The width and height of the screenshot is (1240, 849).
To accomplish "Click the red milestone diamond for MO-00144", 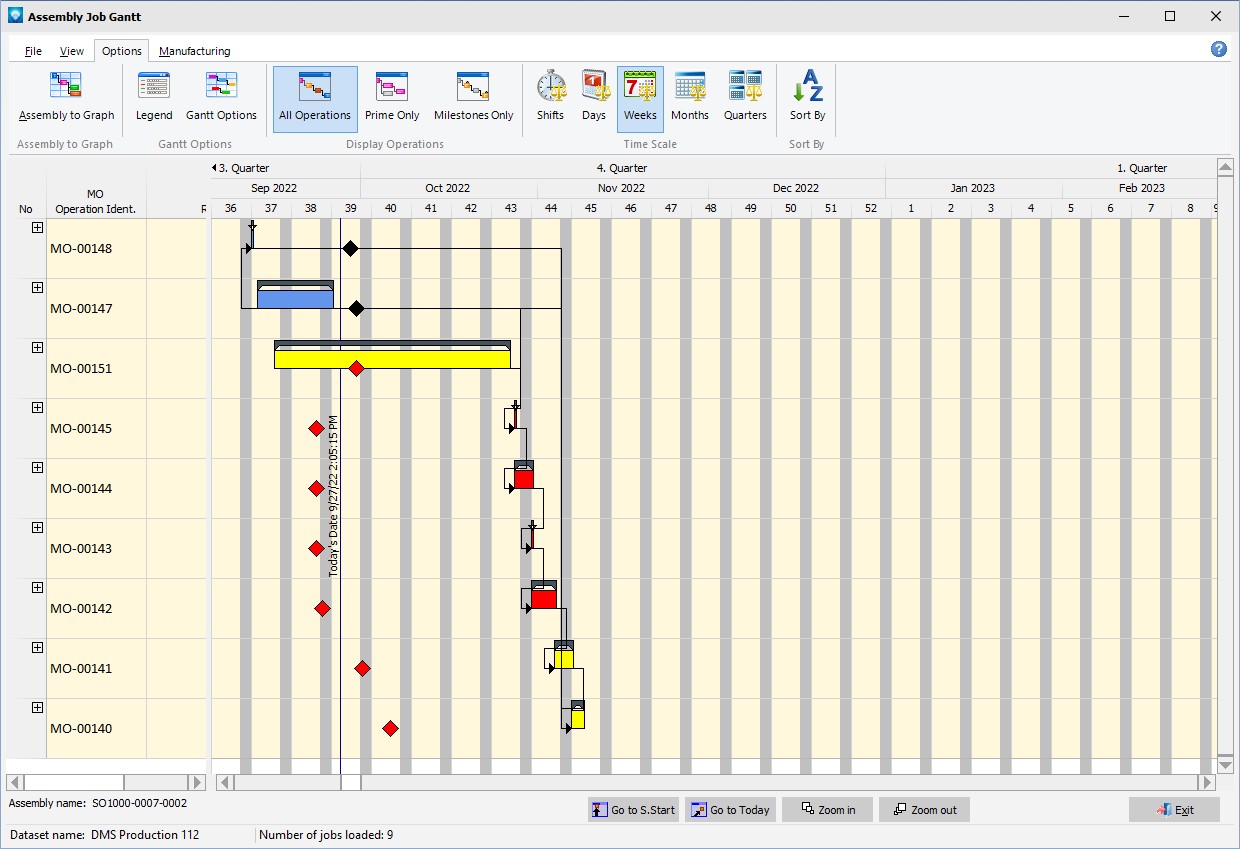I will click(316, 488).
